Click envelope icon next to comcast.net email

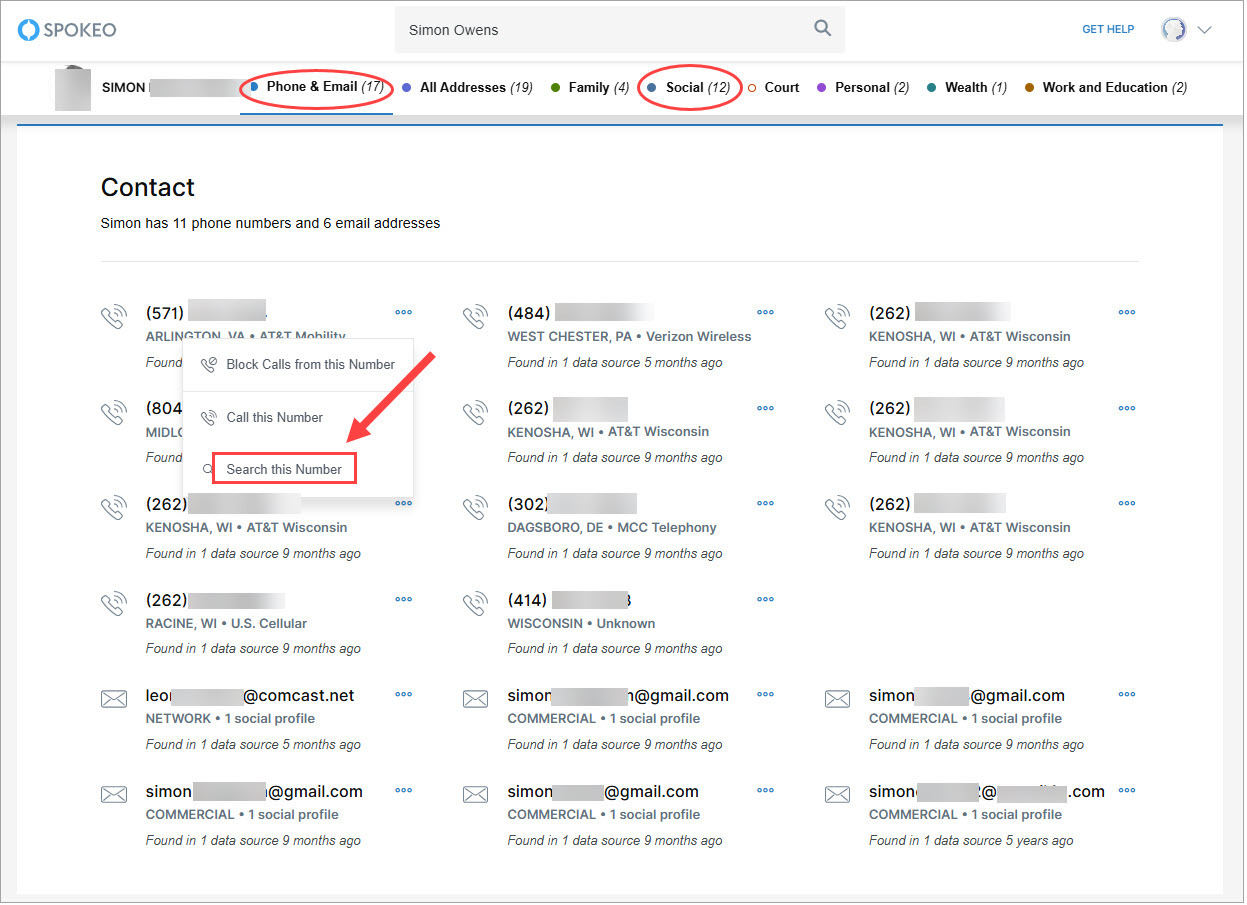point(114,699)
